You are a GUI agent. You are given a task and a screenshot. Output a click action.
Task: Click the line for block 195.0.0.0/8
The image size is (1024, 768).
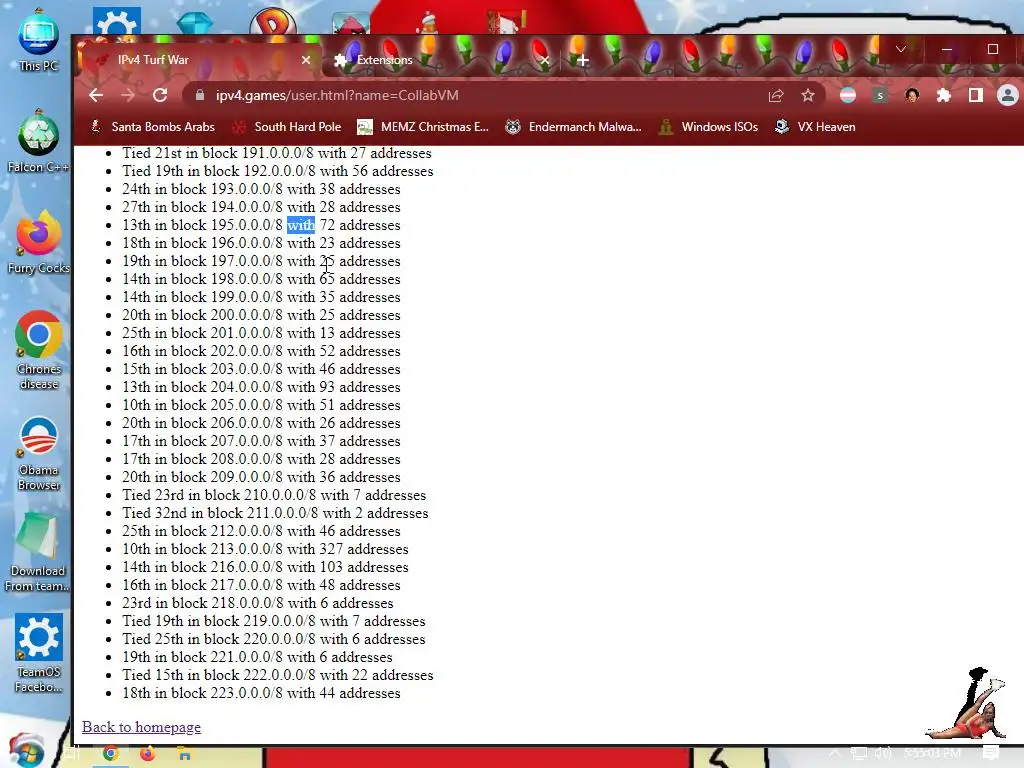(261, 225)
